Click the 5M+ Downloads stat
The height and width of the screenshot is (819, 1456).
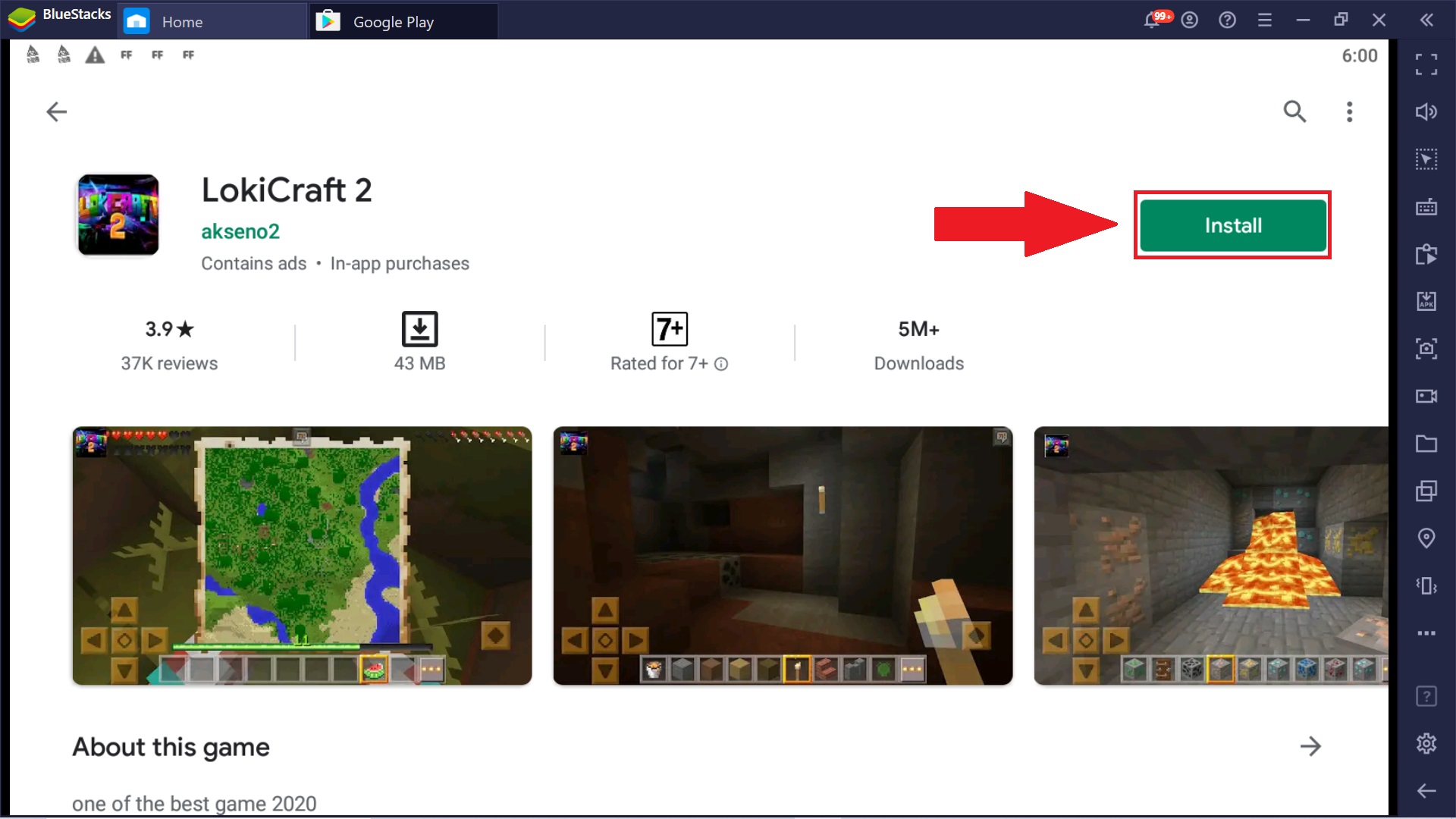918,345
